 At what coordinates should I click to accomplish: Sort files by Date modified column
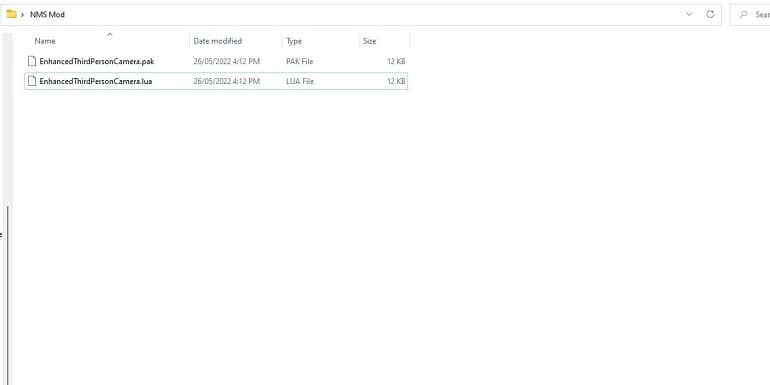[x=218, y=41]
